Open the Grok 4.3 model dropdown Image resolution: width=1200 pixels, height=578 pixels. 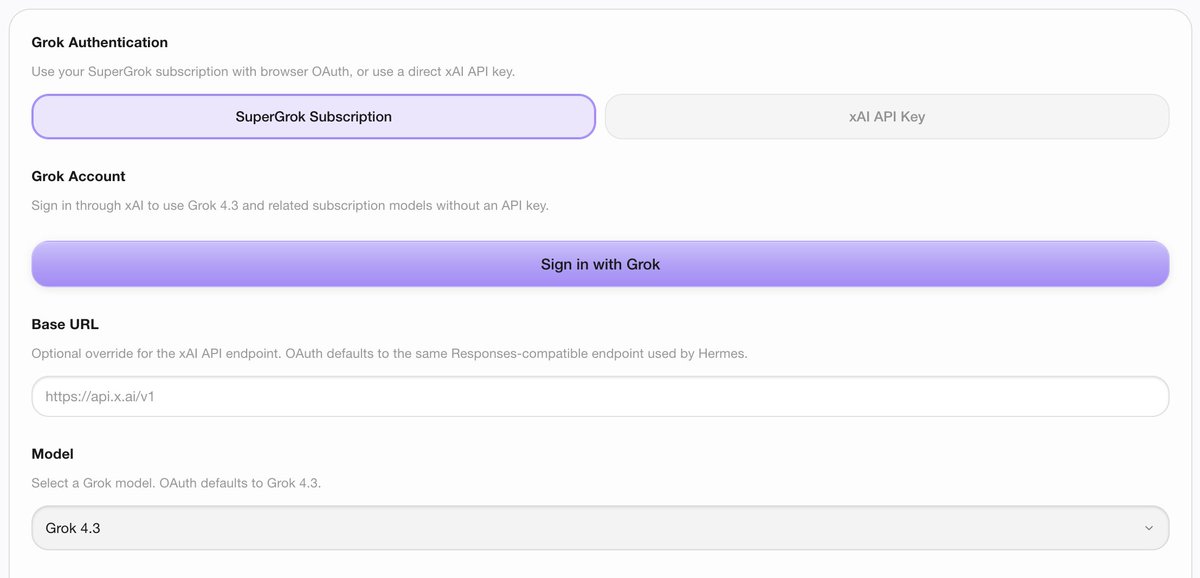click(600, 527)
